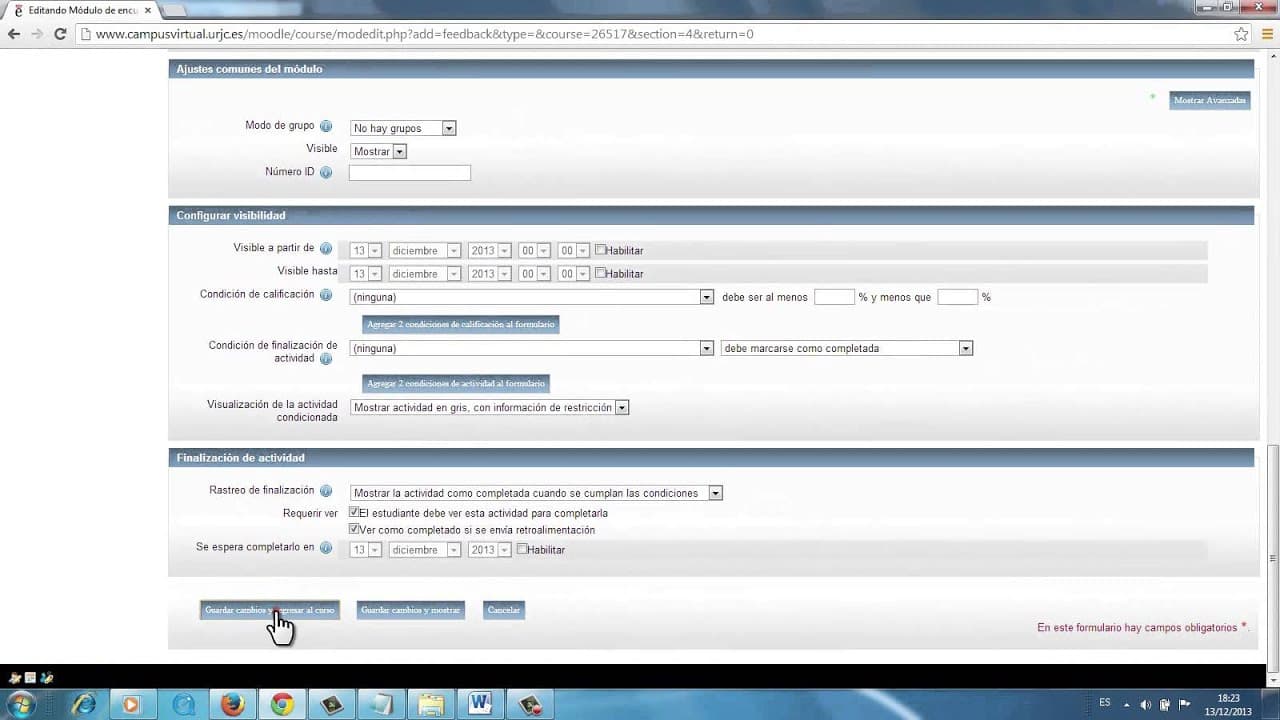Open help for Rastreo de finalización
Viewport: 1280px width, 720px height.
coord(326,491)
